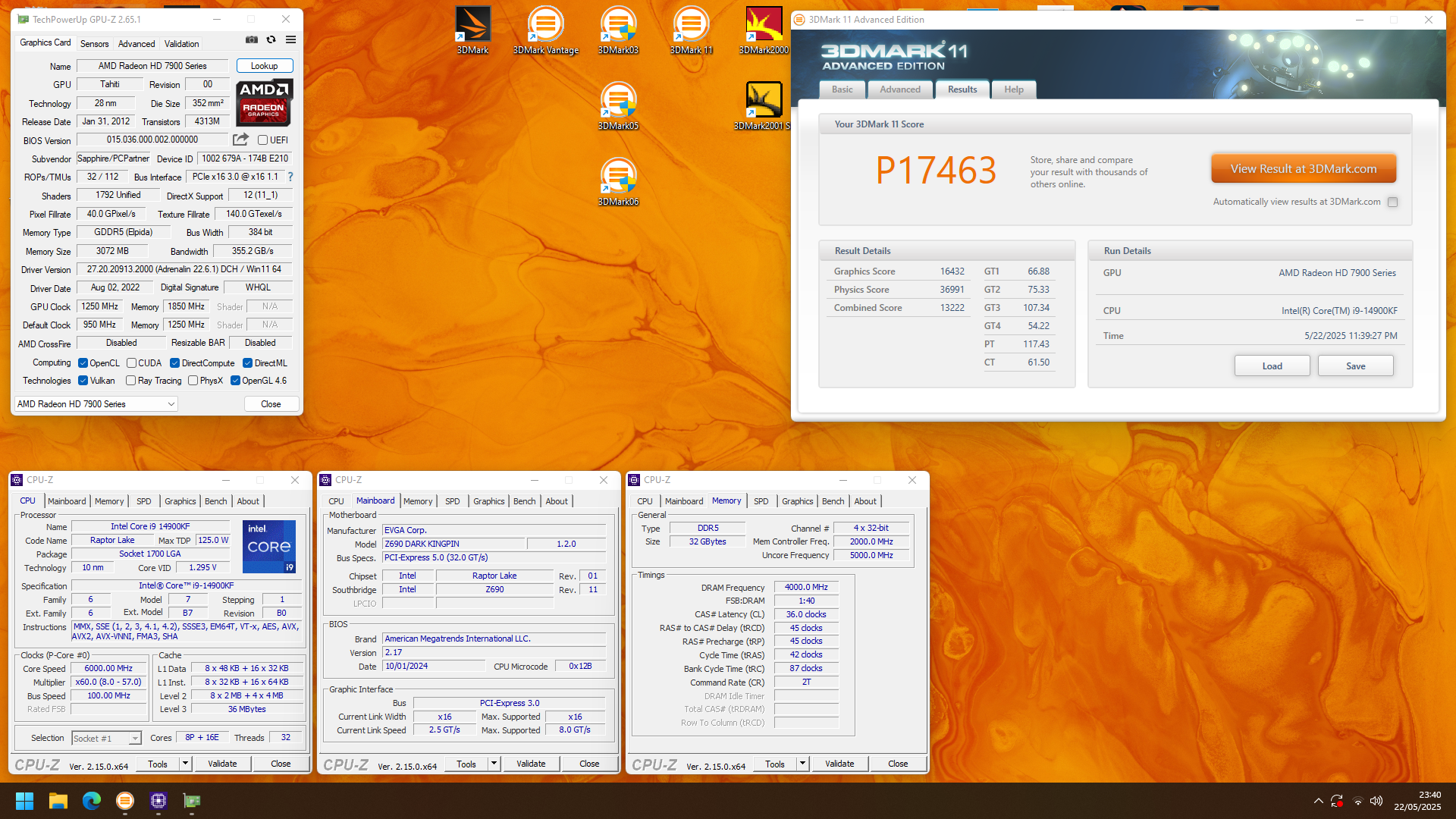This screenshot has height=819, width=1456.
Task: Click View Result at 3DMark.com
Action: pos(1304,168)
